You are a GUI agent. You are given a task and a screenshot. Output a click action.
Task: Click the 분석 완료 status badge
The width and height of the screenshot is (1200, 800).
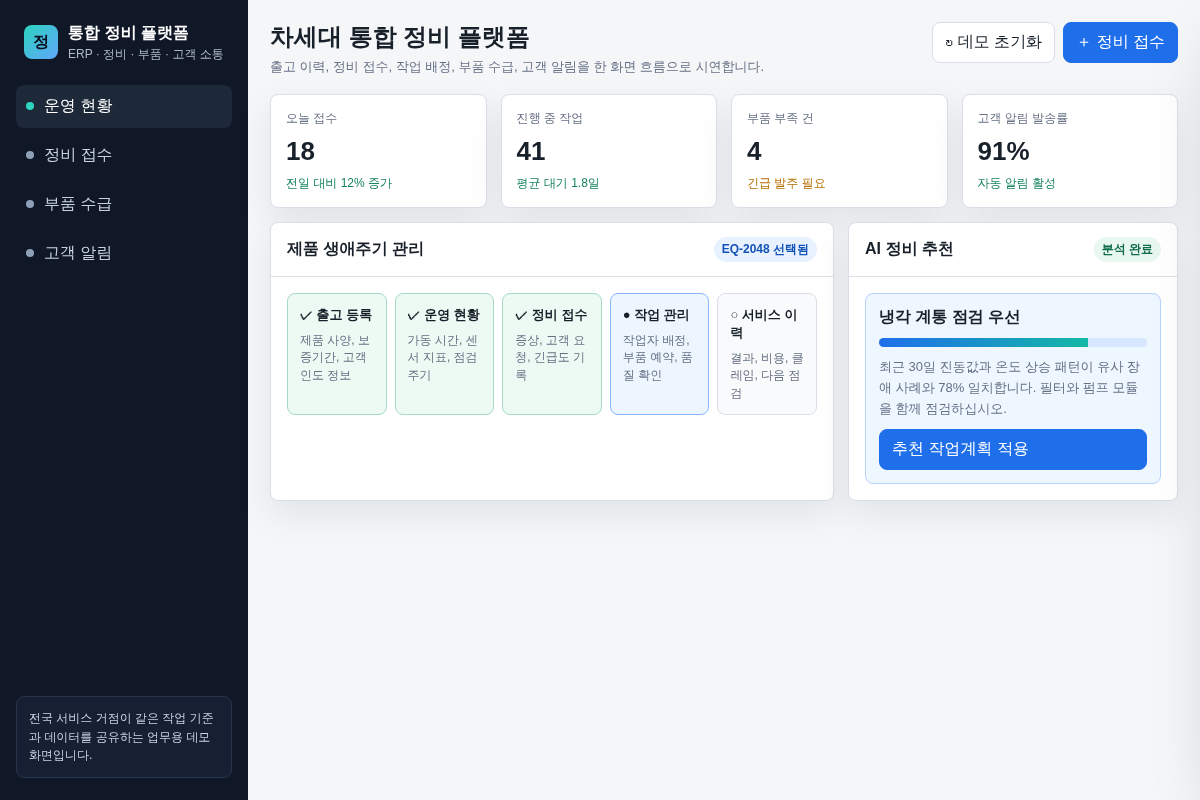point(1127,249)
